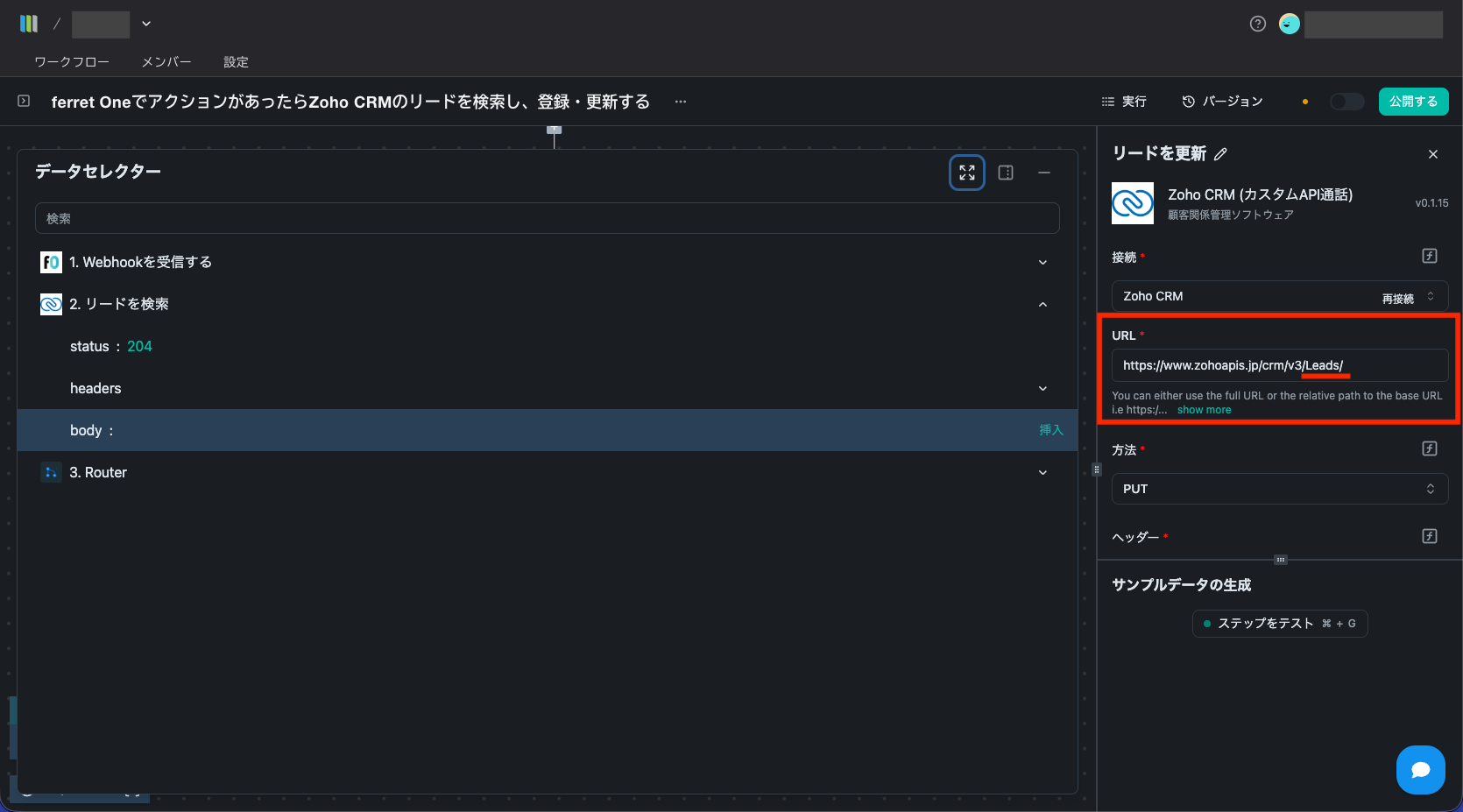Click the ferret One icon of Webhook step
The image size is (1463, 812).
(x=51, y=262)
